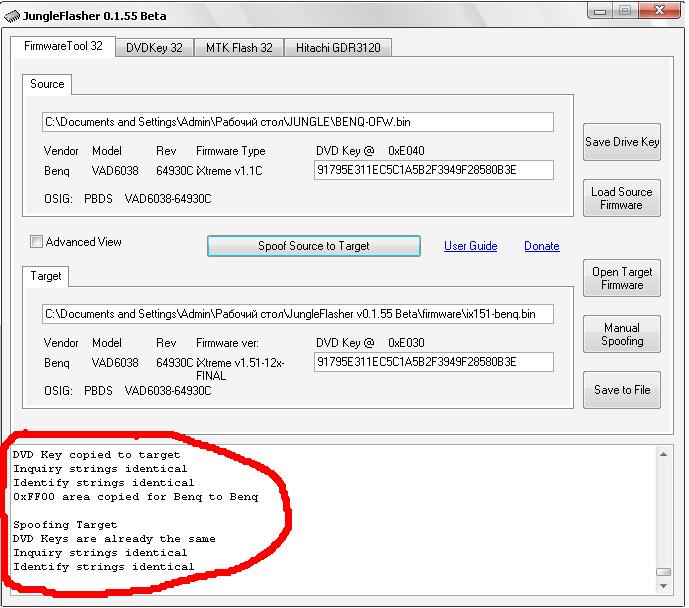The width and height of the screenshot is (689, 608).
Task: Enable the Advanced View checkbox
Action: click(x=36, y=242)
